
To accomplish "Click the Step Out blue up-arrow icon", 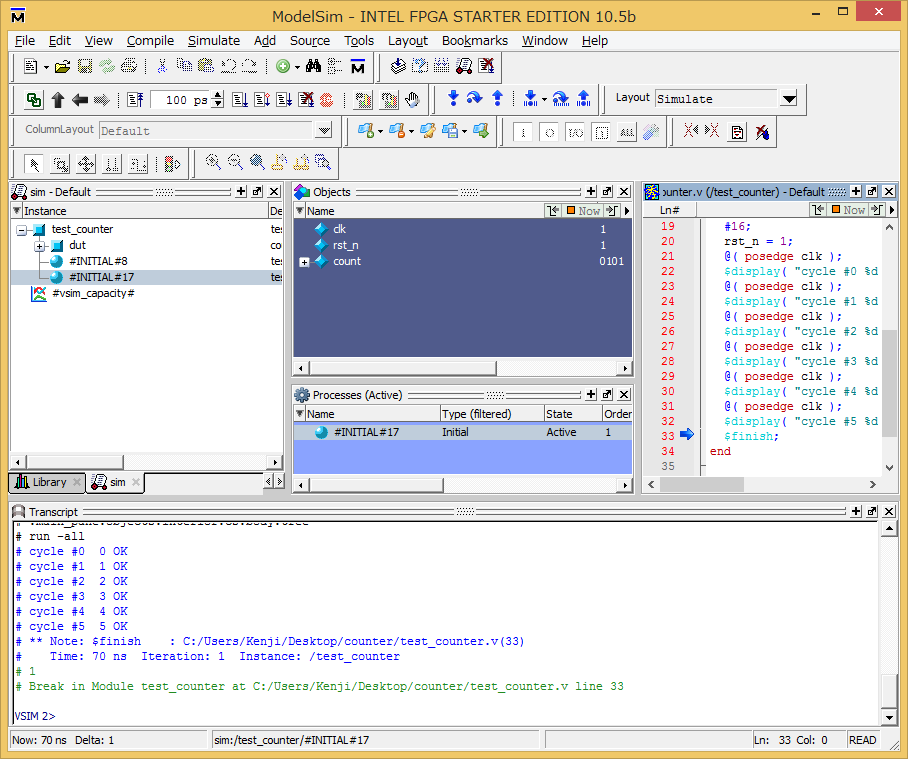I will click(497, 98).
